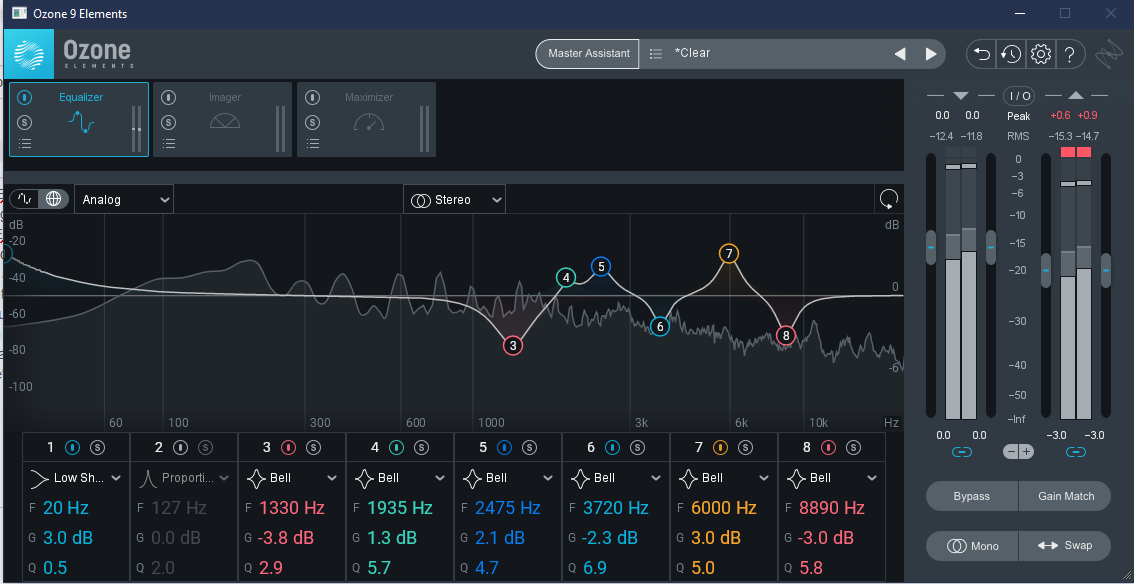
Task: Select the Imager module tab
Action: (225, 119)
